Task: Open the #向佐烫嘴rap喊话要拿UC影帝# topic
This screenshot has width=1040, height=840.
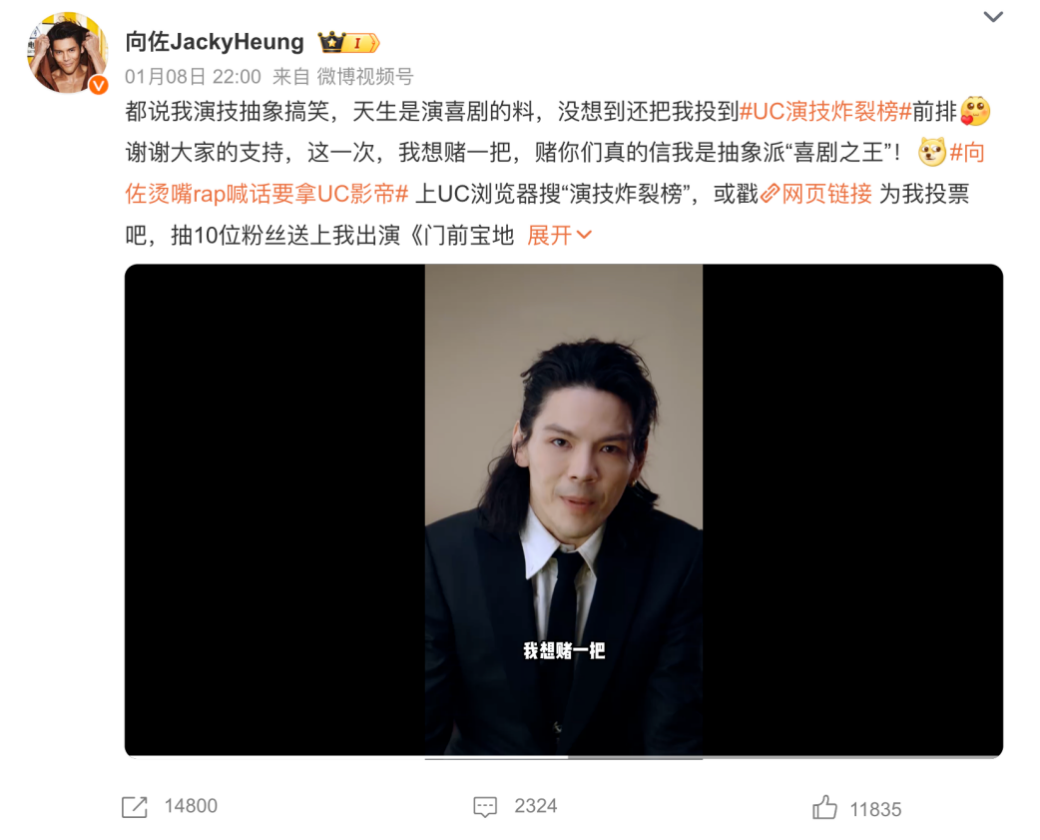Action: pyautogui.click(x=267, y=194)
